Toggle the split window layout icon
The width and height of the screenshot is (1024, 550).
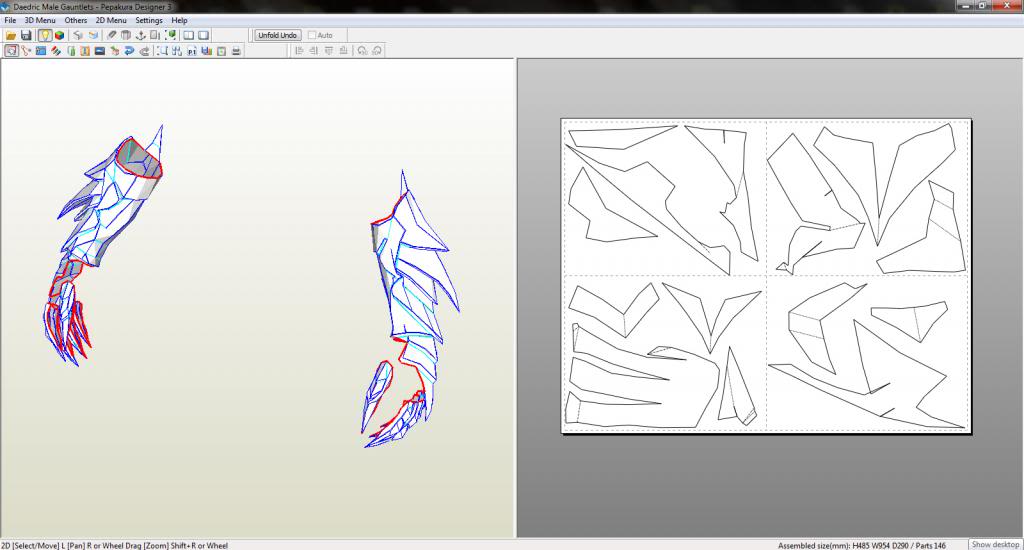(188, 35)
